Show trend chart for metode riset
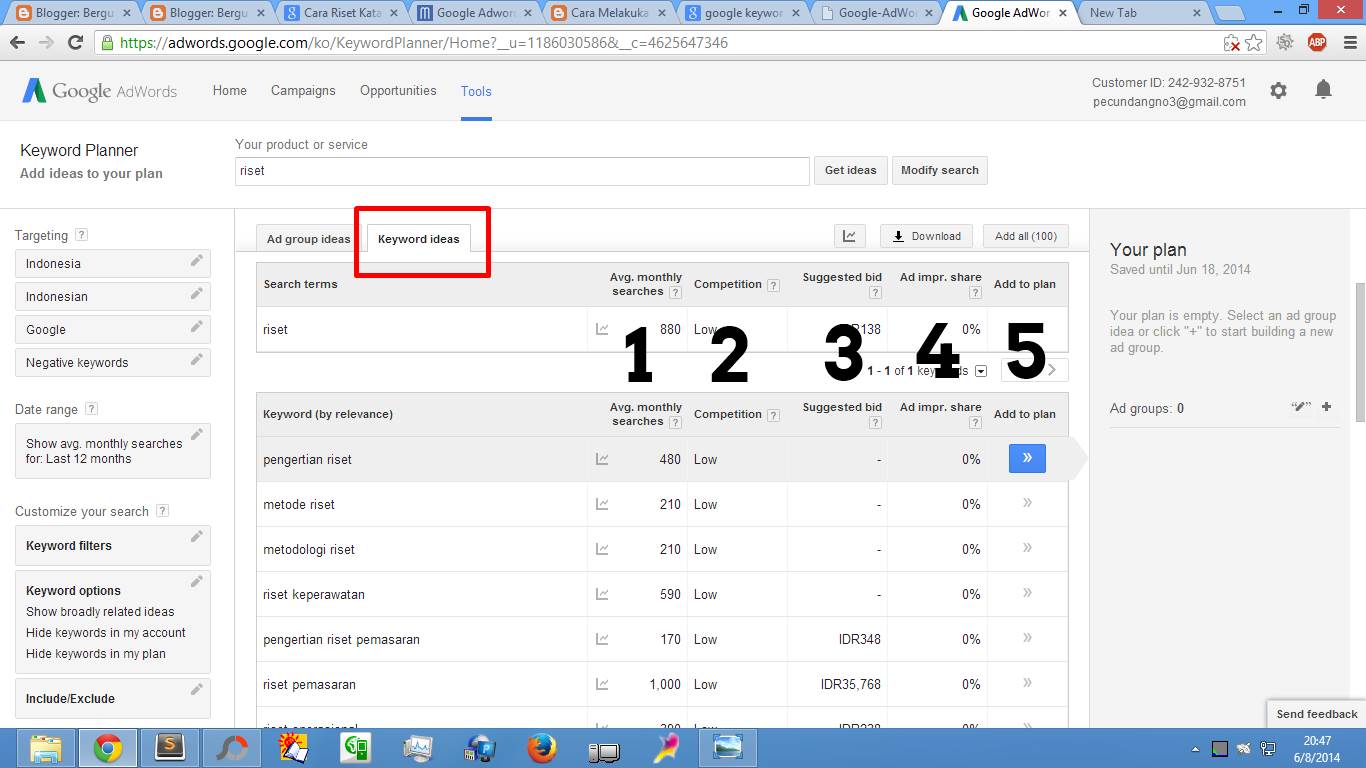 (x=602, y=504)
